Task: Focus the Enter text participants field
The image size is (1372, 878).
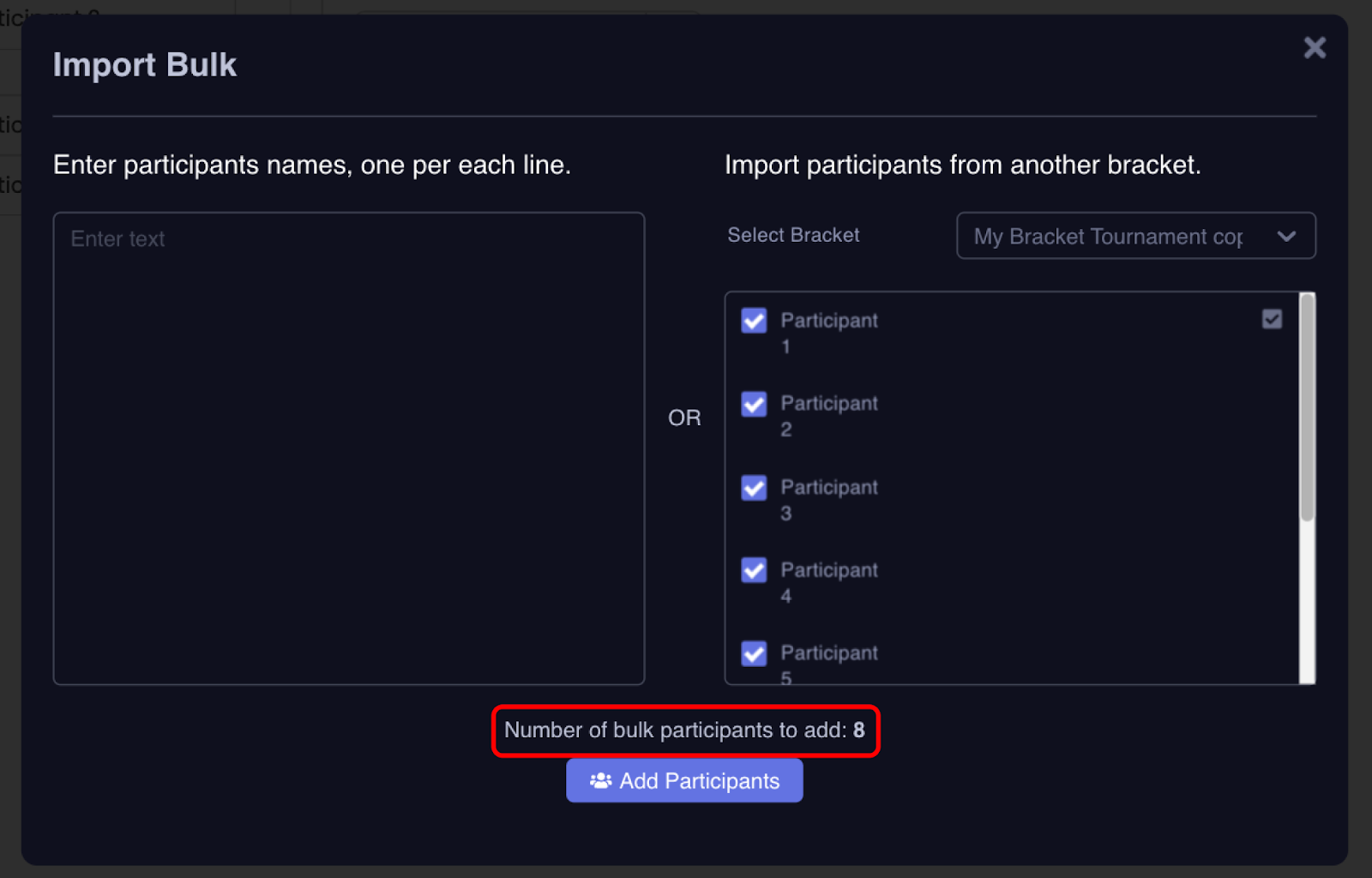Action: [348, 448]
